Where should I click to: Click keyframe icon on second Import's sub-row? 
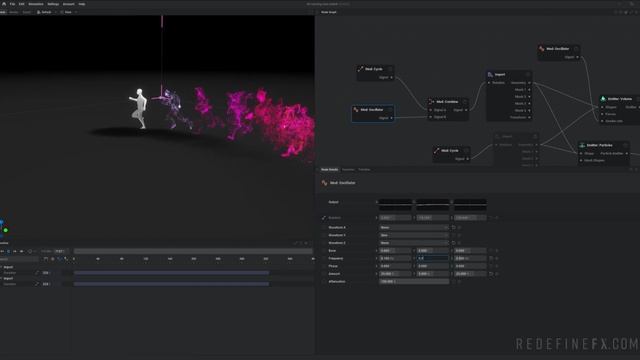[37, 284]
